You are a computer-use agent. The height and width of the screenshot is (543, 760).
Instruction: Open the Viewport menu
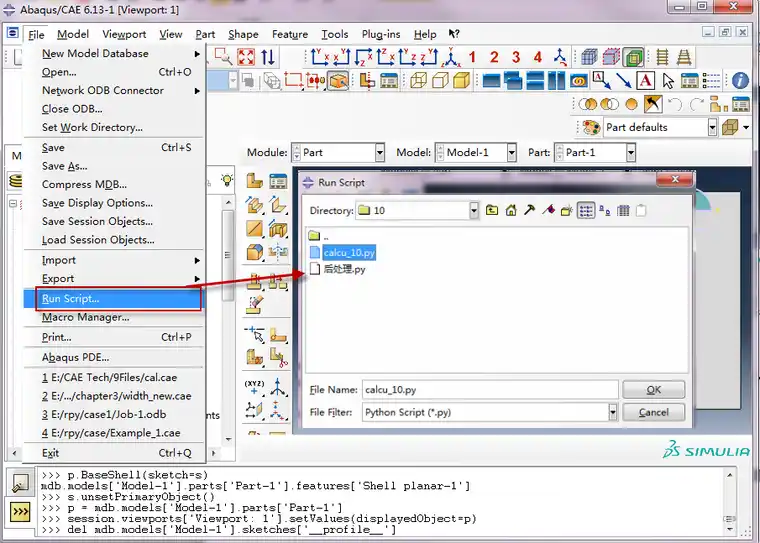[124, 34]
